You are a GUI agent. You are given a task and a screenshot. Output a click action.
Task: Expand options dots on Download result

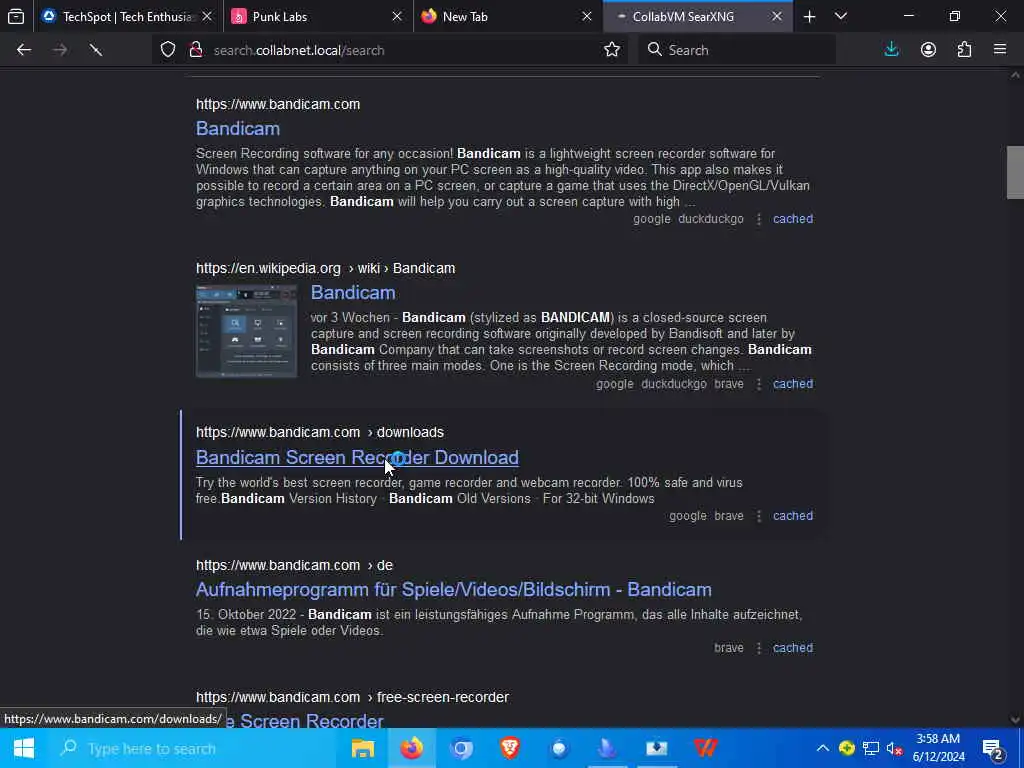[x=759, y=516]
